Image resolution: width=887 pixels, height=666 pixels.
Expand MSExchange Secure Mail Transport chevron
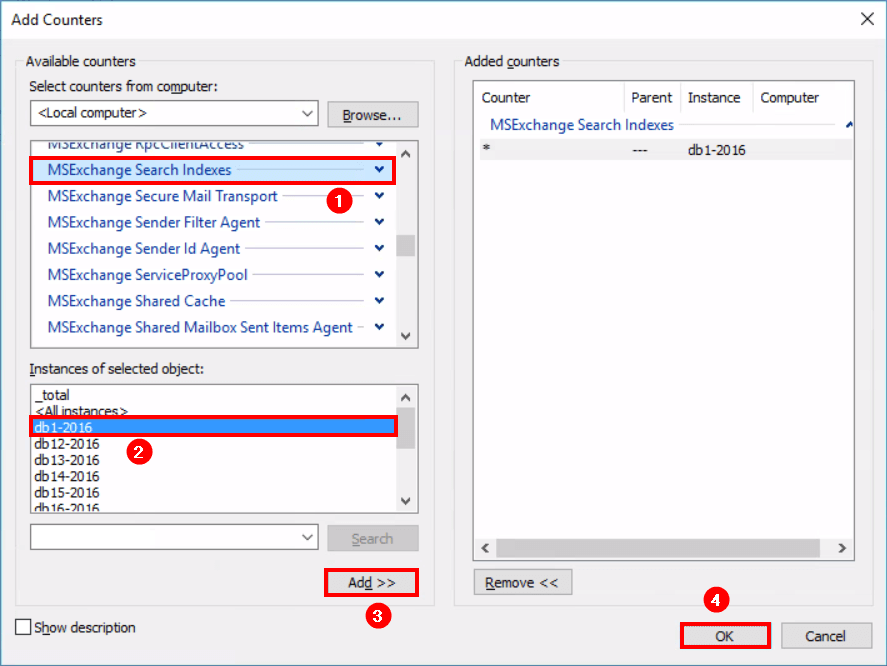[379, 196]
